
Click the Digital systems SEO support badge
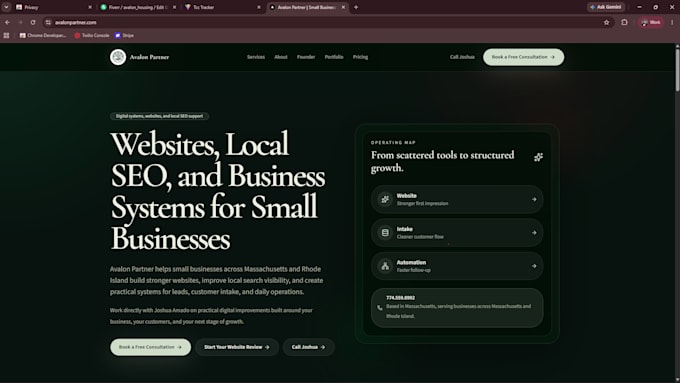[x=159, y=116]
